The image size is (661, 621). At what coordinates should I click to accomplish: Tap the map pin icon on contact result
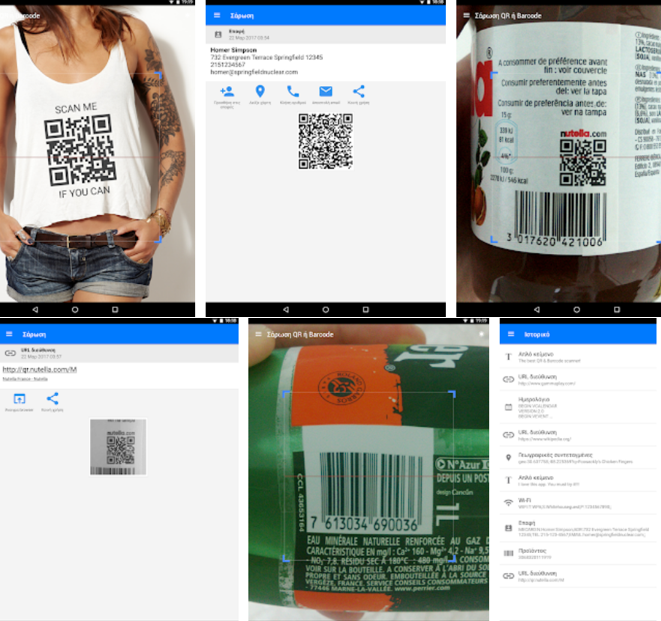(260, 91)
